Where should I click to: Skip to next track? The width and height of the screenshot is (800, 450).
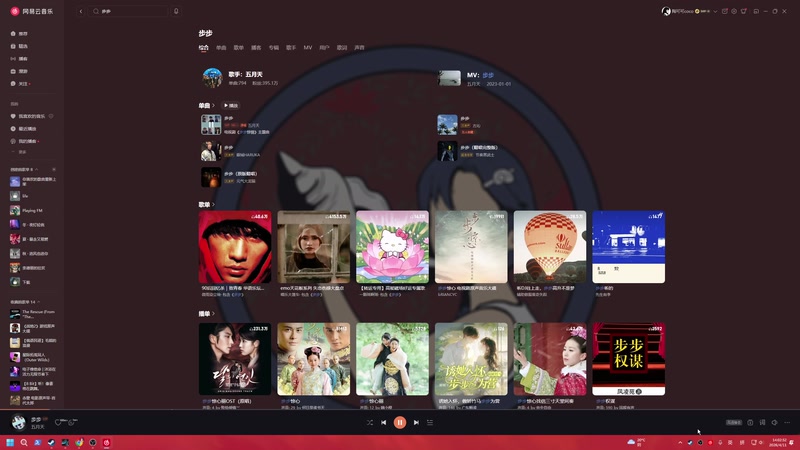416,422
